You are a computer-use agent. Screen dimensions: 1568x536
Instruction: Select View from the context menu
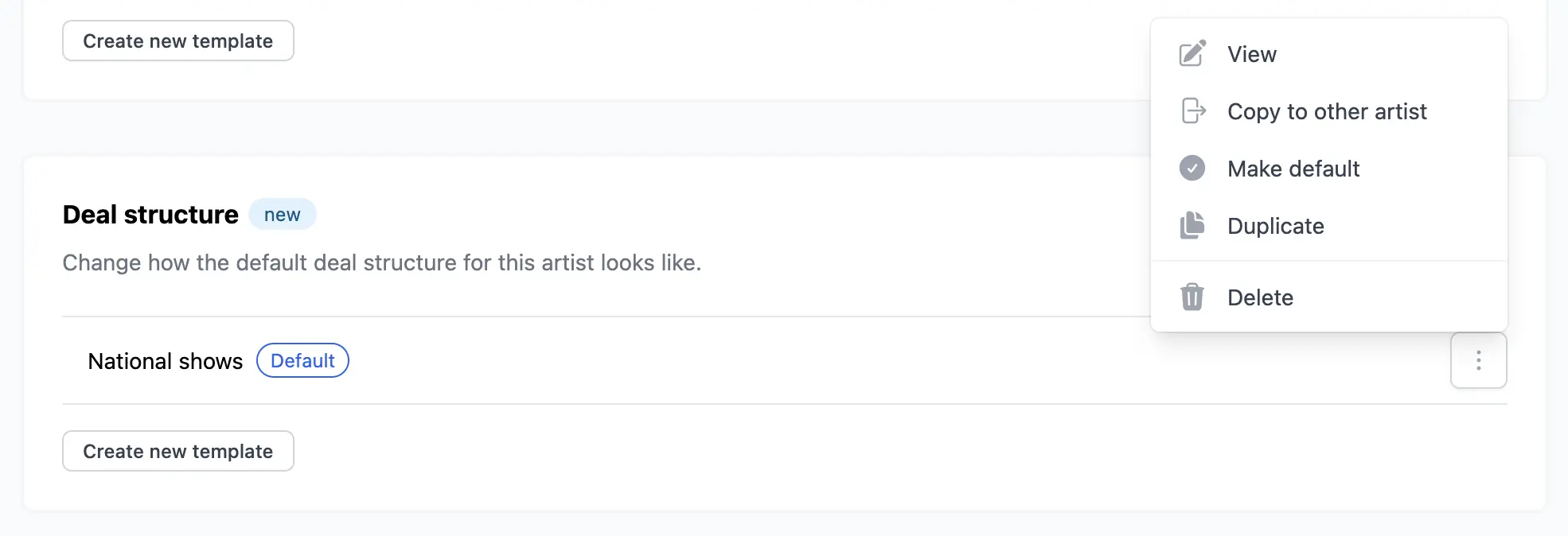click(x=1252, y=54)
